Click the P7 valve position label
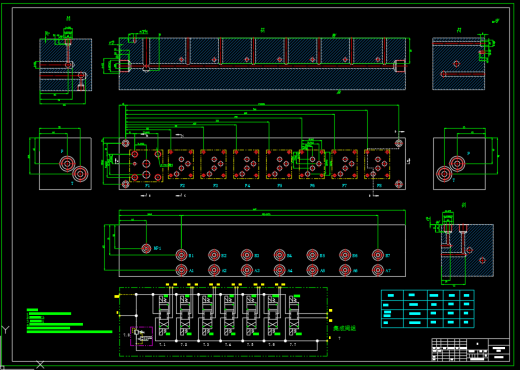The width and height of the screenshot is (520, 370). click(x=345, y=186)
